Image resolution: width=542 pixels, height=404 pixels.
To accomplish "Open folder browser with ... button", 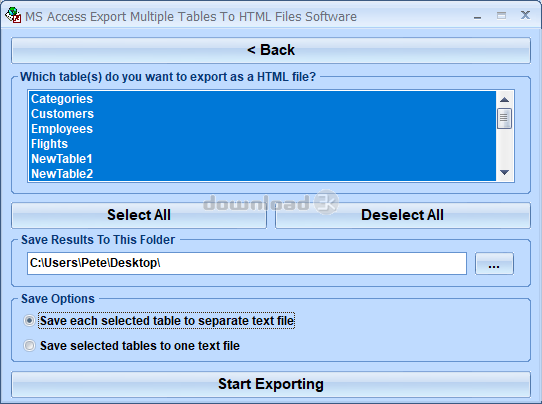I will (494, 264).
